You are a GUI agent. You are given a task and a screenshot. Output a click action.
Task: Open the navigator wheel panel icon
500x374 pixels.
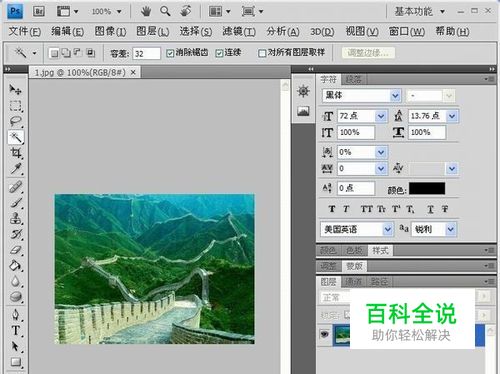pyautogui.click(x=303, y=91)
